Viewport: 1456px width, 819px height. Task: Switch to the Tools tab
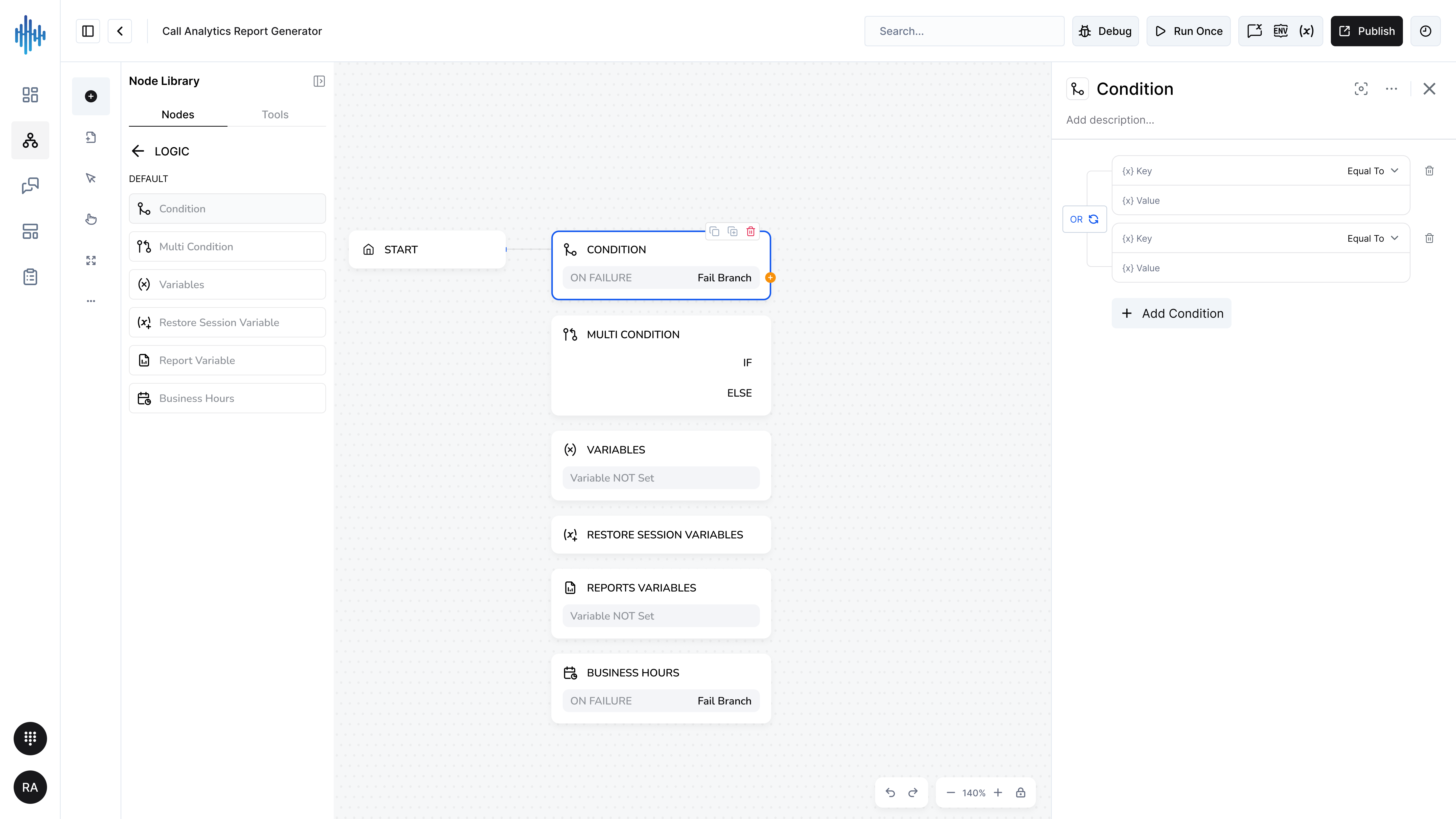coord(275,115)
